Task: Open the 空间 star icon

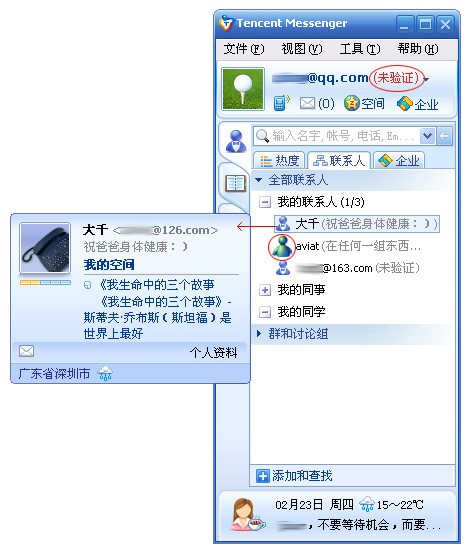Action: pos(352,103)
